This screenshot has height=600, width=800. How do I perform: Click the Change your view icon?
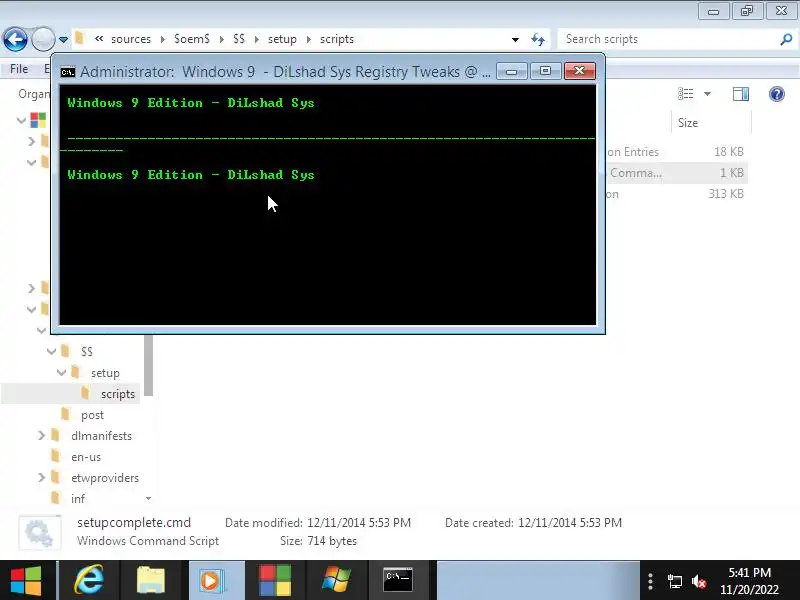[x=685, y=94]
